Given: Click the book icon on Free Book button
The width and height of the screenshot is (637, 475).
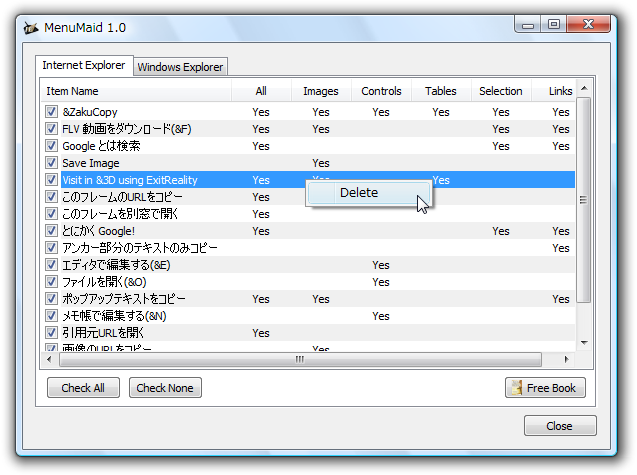Looking at the screenshot, I should (516, 388).
